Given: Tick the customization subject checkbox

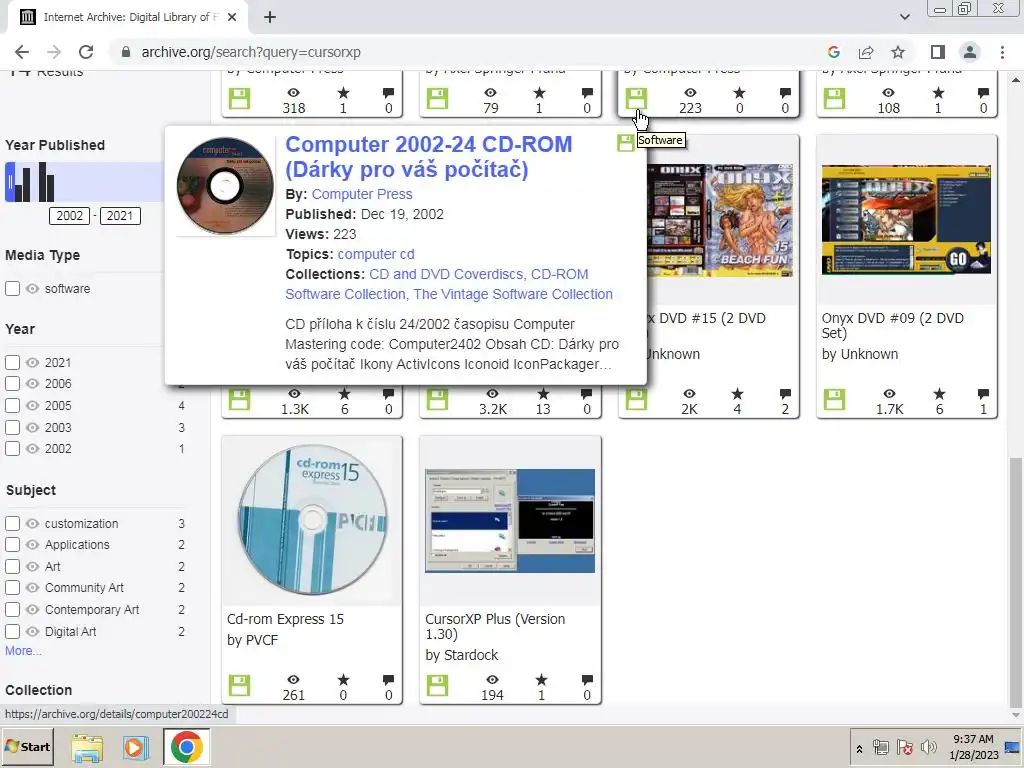Looking at the screenshot, I should click(12, 524).
